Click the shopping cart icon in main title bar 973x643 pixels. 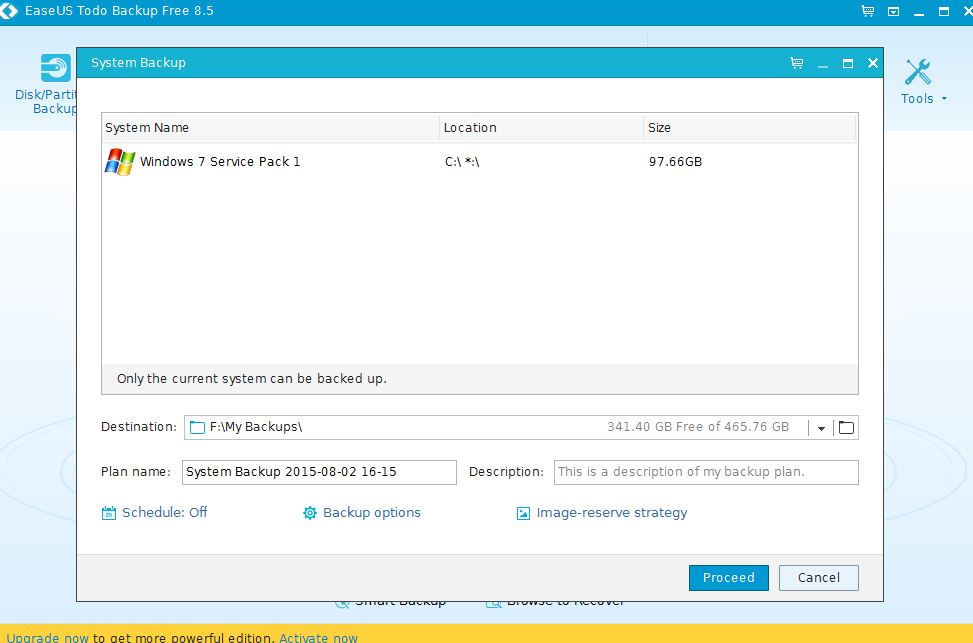pos(868,11)
